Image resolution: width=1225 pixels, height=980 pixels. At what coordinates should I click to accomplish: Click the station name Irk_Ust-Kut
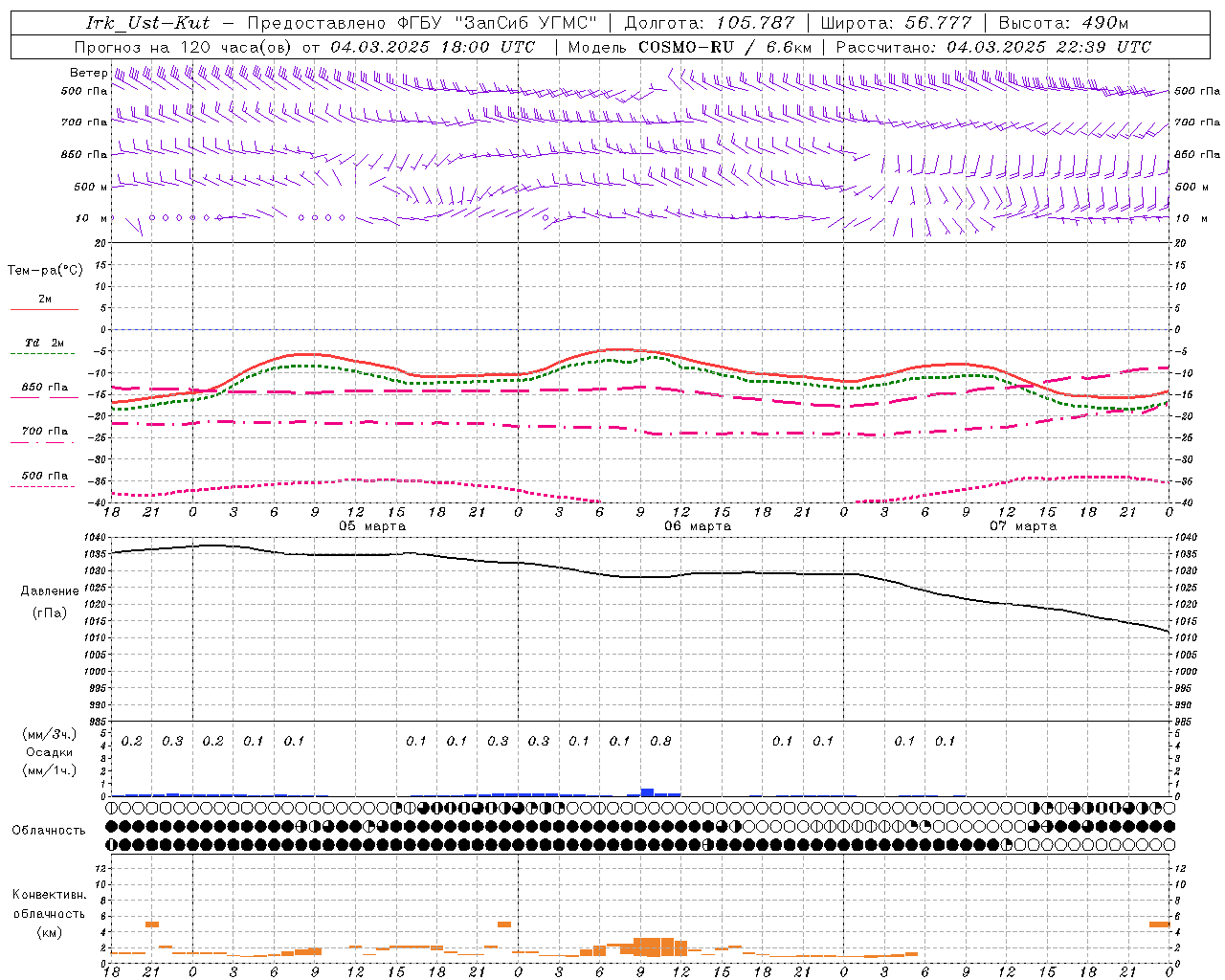coord(147,23)
